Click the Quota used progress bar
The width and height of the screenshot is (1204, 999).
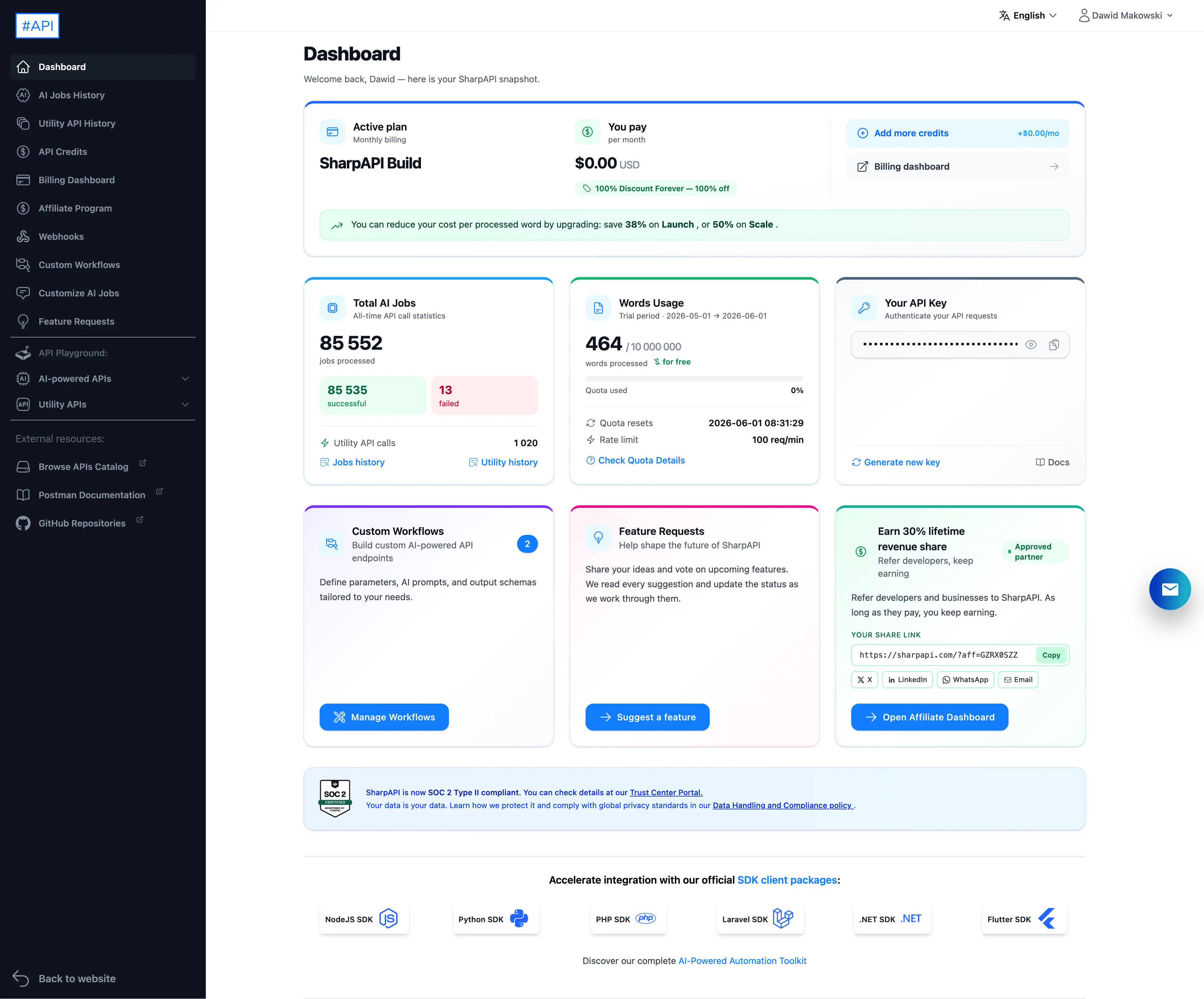(x=694, y=379)
